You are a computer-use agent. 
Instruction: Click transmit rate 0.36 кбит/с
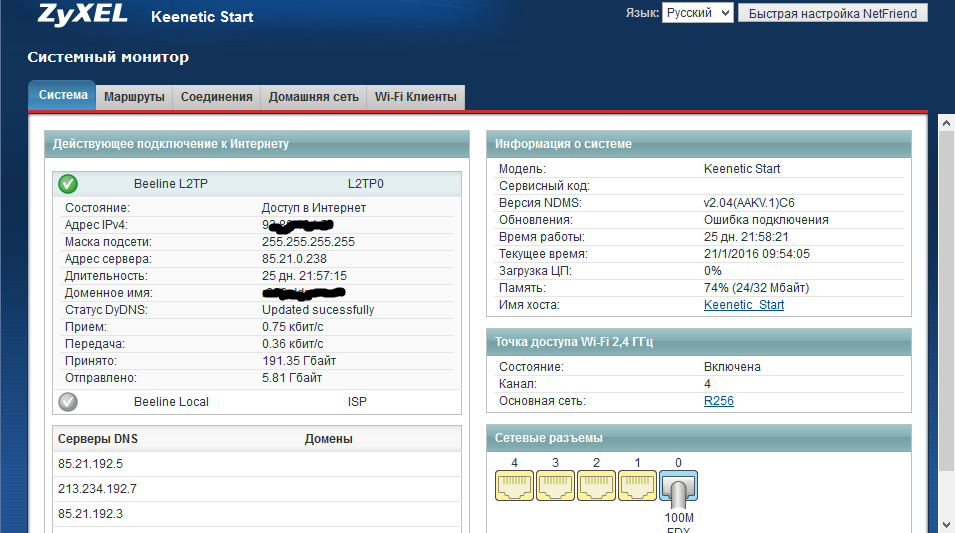click(292, 344)
